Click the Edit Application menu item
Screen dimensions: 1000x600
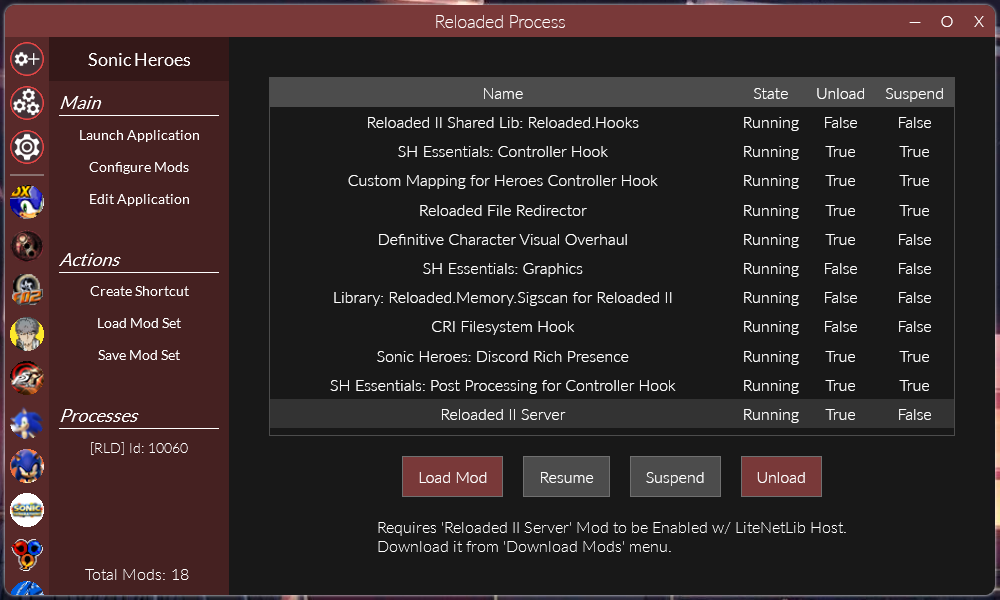click(x=139, y=199)
